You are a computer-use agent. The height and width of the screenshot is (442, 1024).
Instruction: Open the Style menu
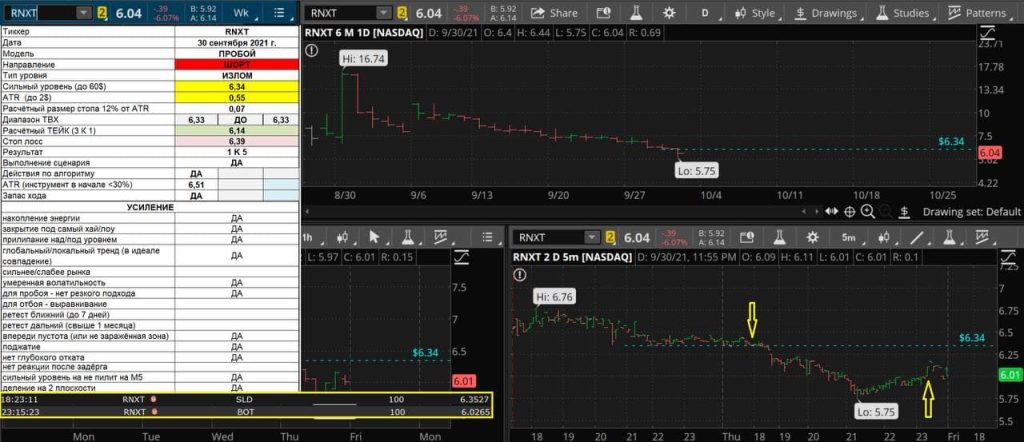point(755,12)
